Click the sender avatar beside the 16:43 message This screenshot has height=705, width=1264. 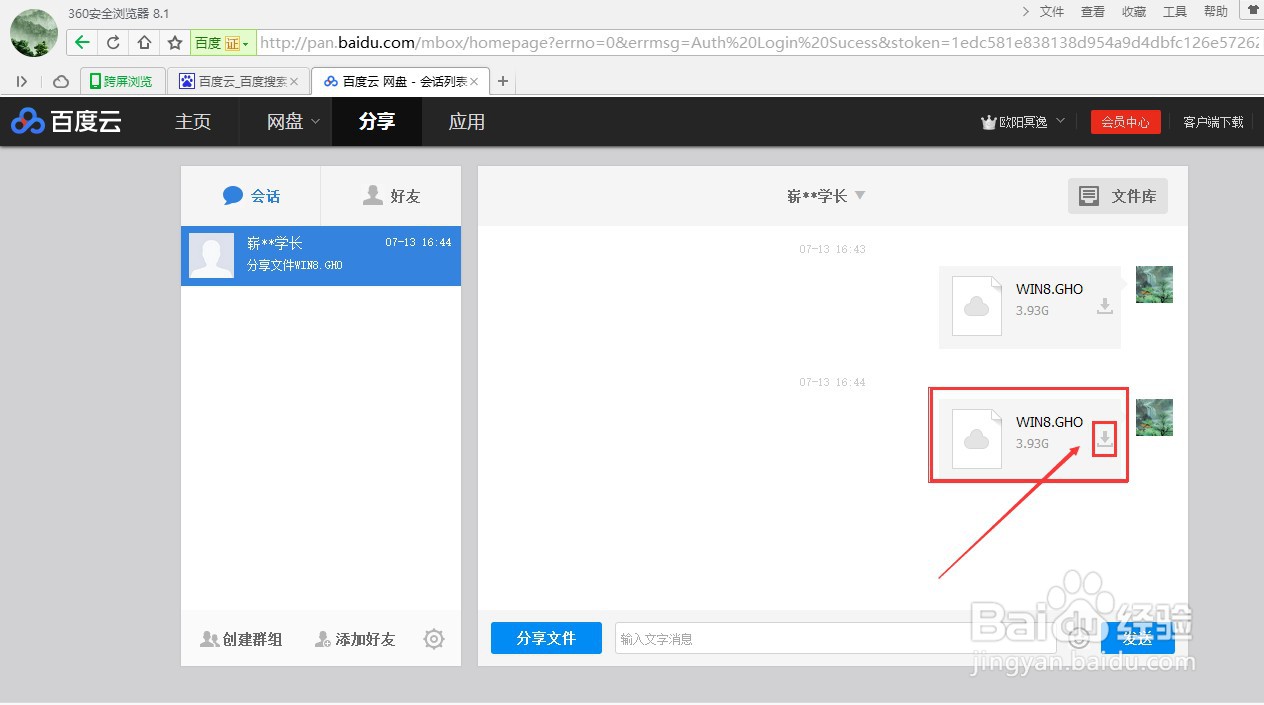click(x=1154, y=285)
